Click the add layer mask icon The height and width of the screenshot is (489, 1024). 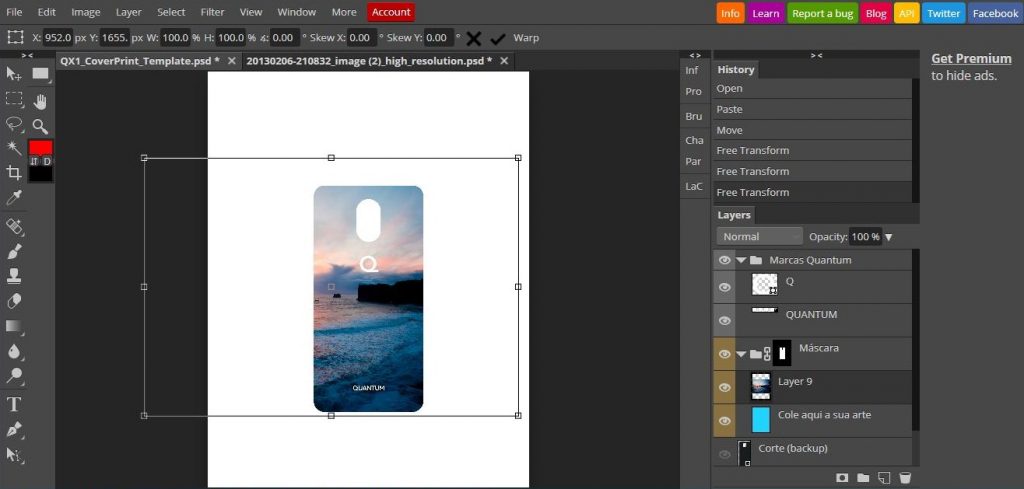point(842,478)
